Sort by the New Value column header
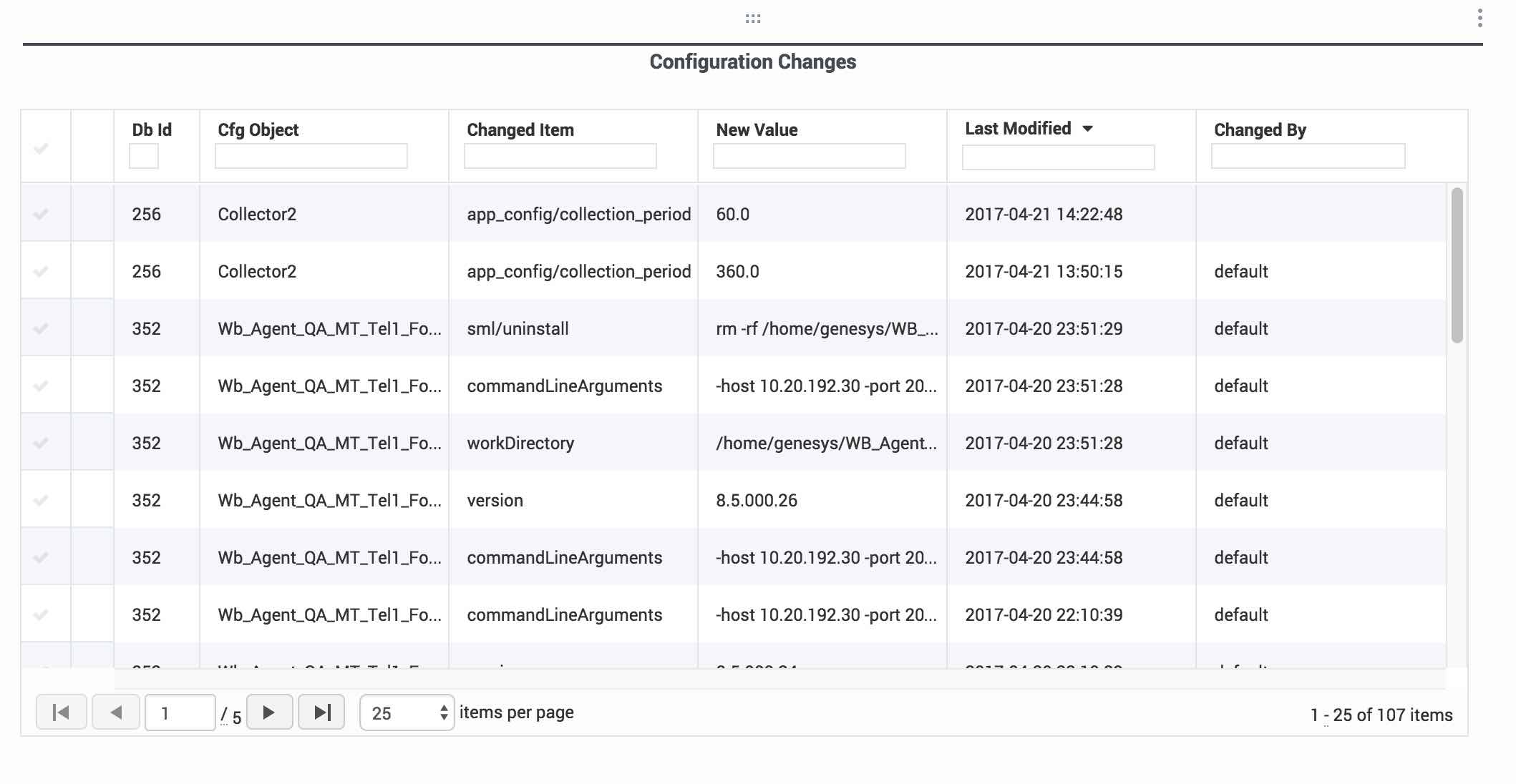This screenshot has width=1516, height=784. point(757,130)
